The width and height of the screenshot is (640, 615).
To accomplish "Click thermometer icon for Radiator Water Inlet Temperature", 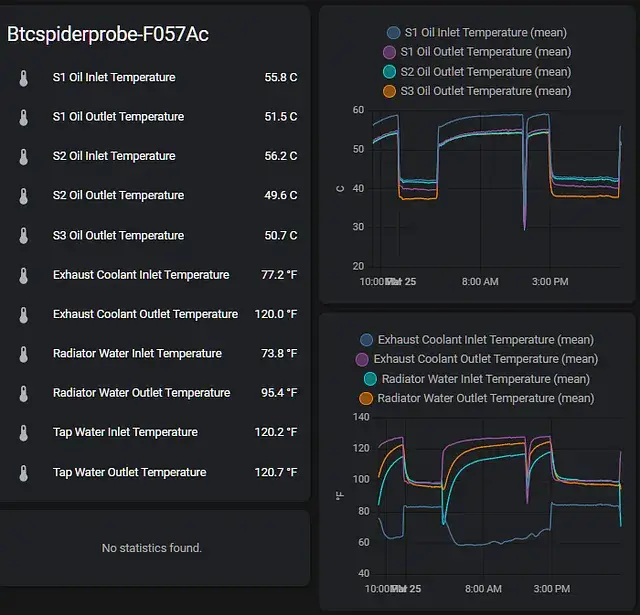I will coord(23,354).
